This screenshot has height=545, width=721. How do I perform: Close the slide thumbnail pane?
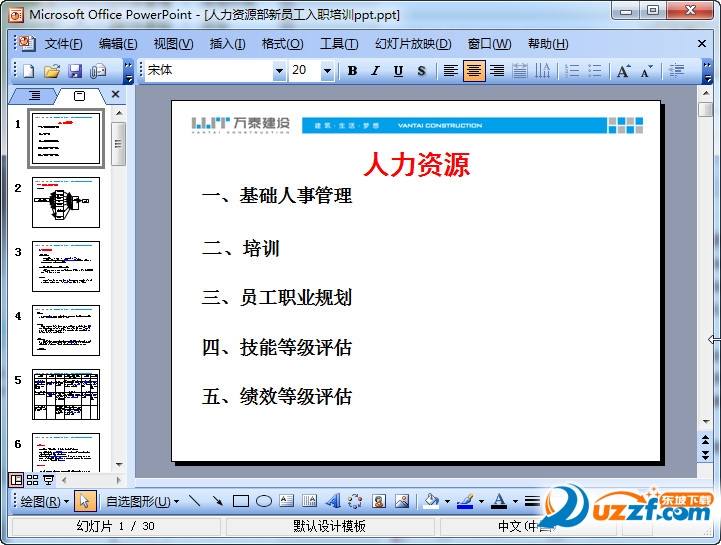(115, 94)
